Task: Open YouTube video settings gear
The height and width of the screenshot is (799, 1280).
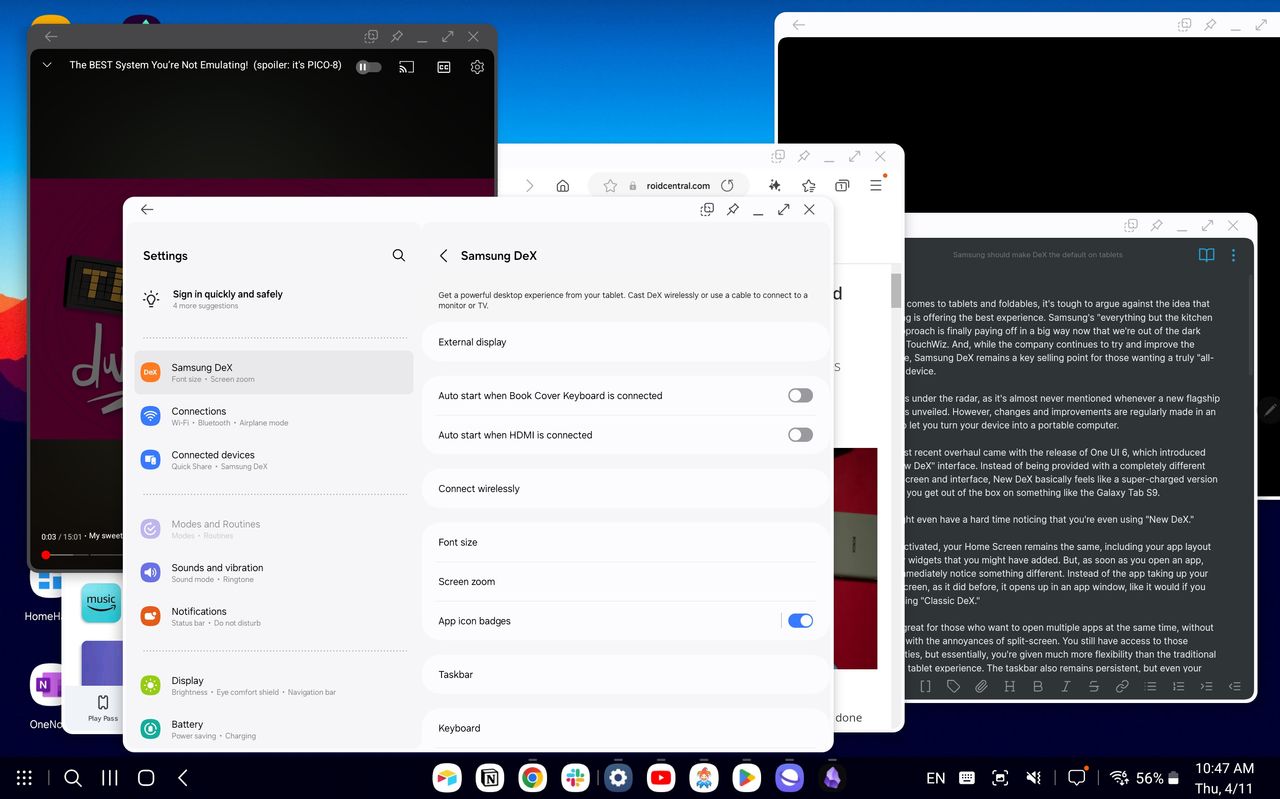Action: tap(477, 67)
